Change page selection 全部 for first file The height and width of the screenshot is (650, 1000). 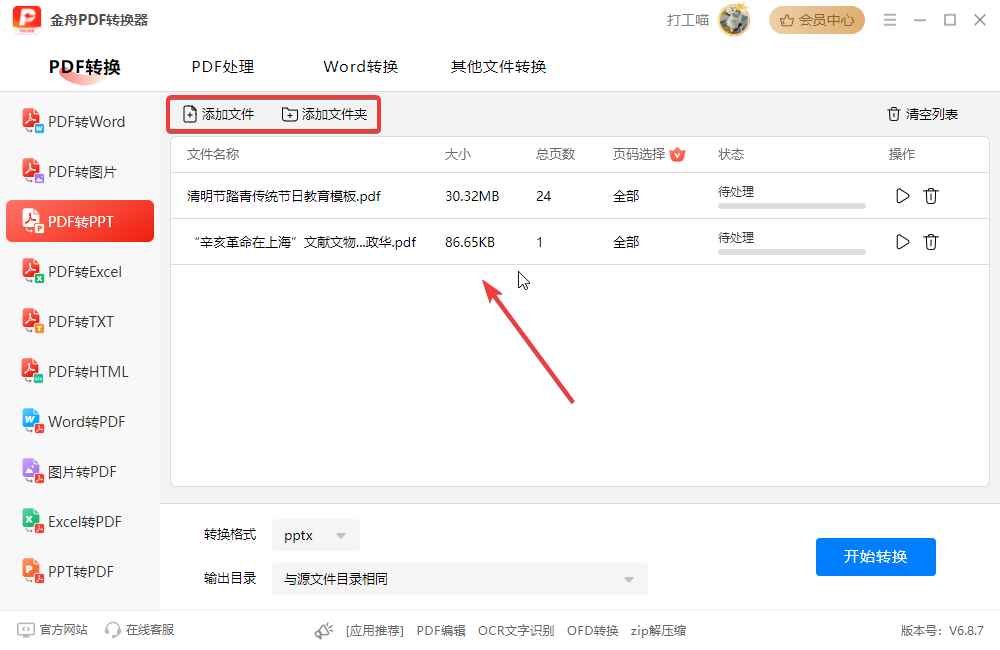tap(626, 196)
